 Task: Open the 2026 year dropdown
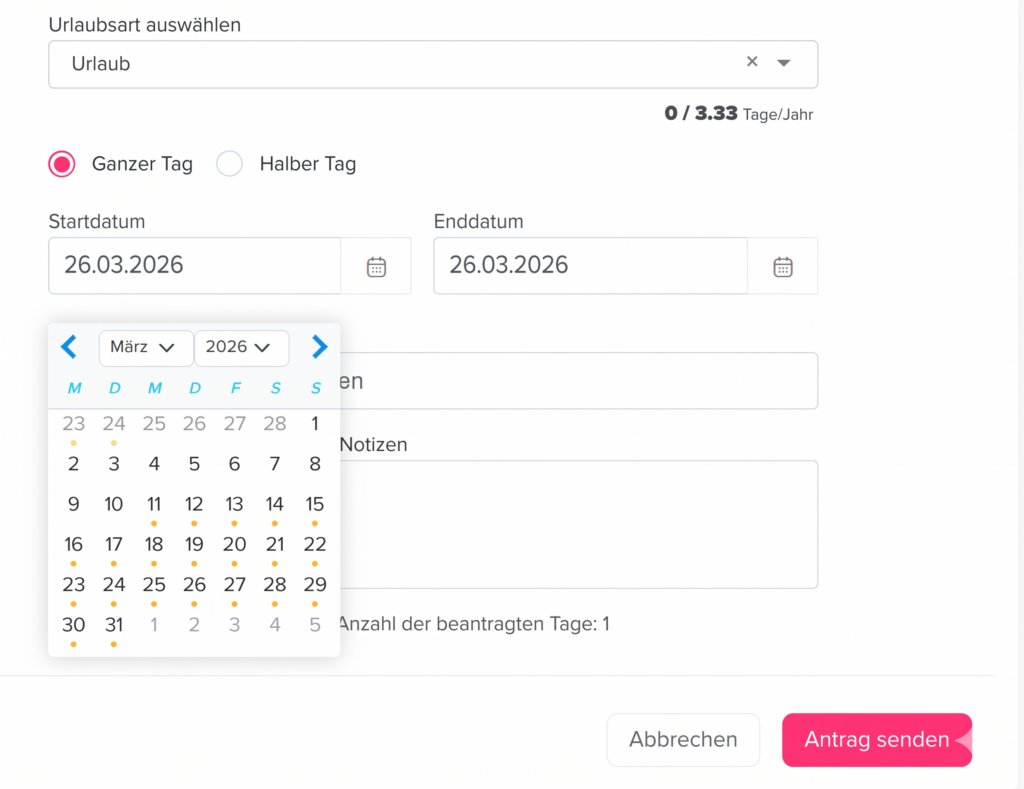pos(241,347)
